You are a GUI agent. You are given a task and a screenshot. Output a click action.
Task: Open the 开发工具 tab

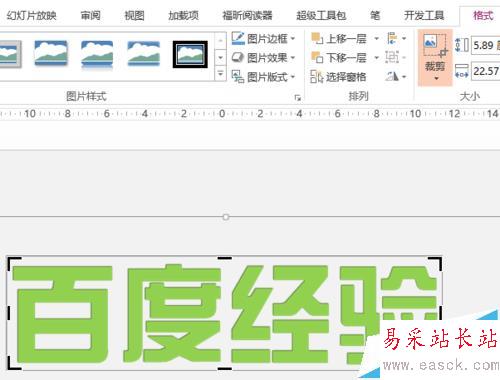pos(424,15)
